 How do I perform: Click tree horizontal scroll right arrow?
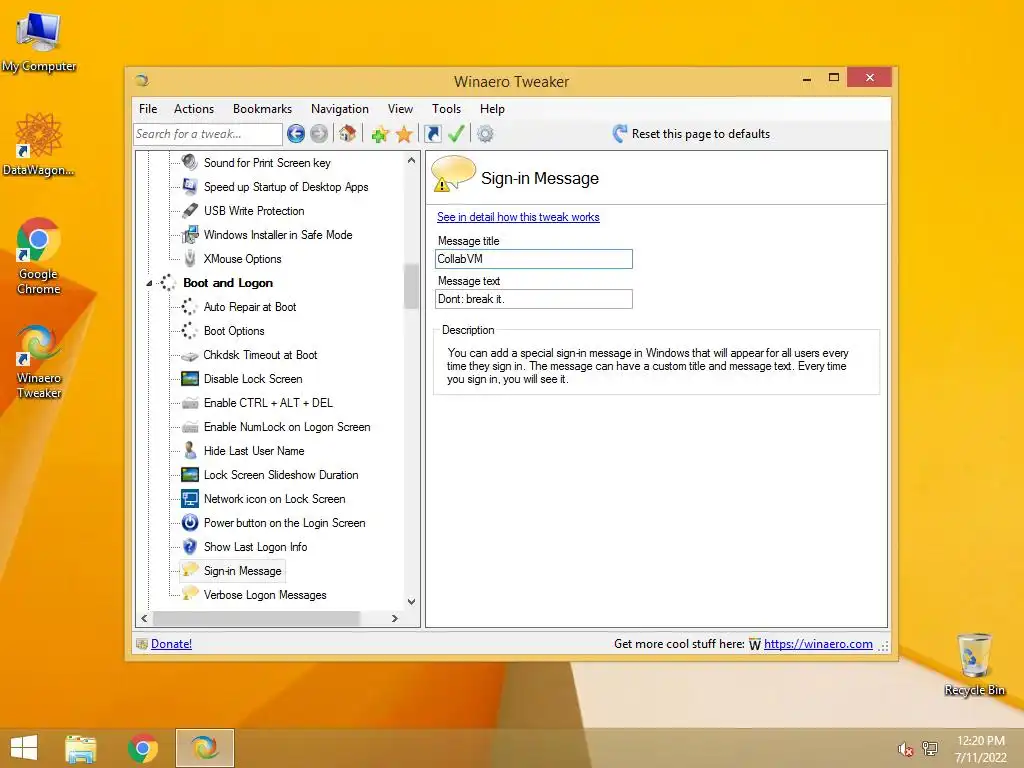394,618
